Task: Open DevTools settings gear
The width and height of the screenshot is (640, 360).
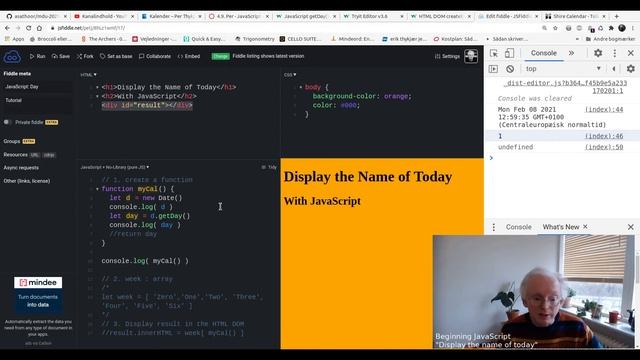Action: click(598, 53)
